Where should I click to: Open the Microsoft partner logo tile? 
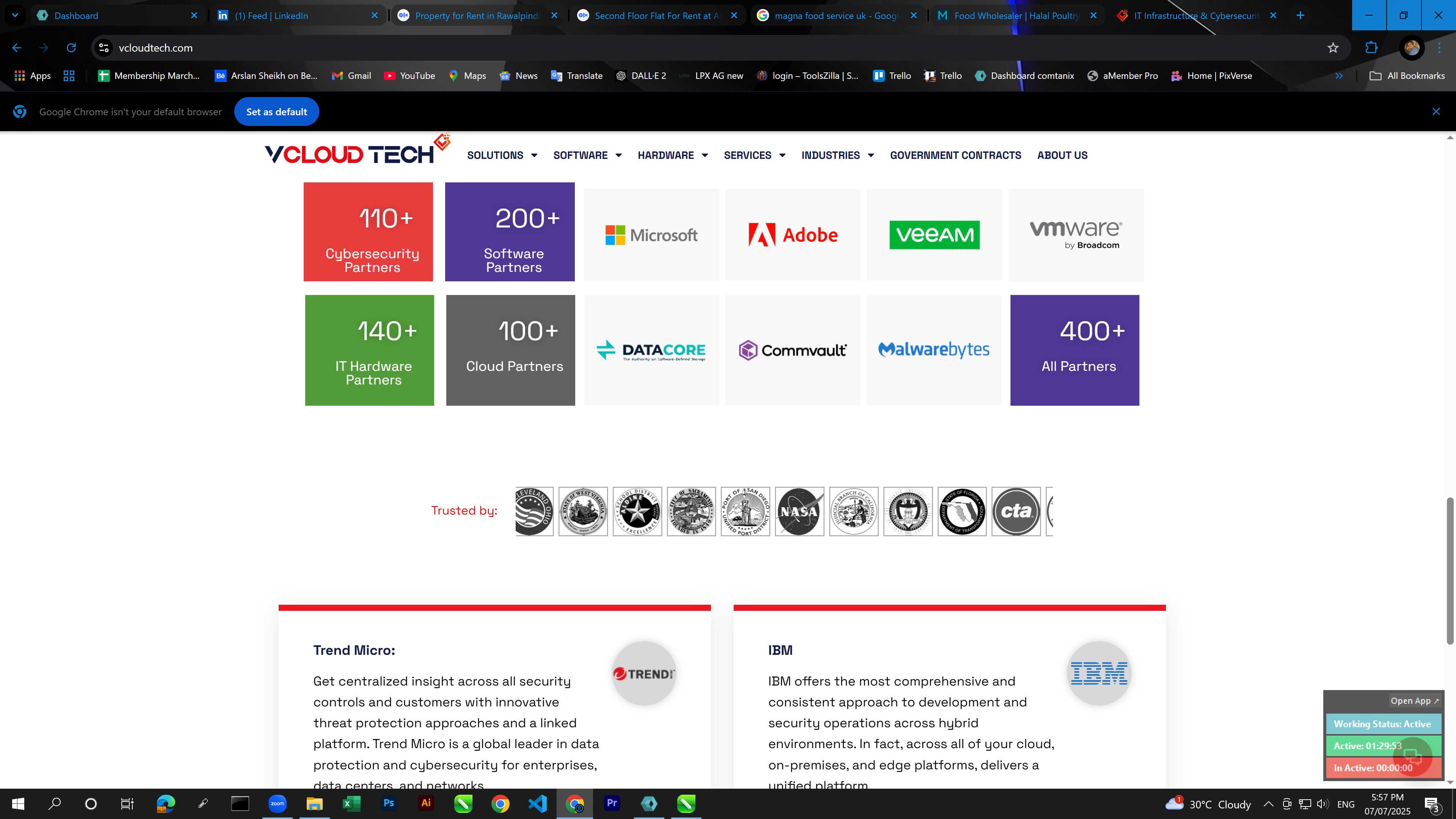pos(651,235)
